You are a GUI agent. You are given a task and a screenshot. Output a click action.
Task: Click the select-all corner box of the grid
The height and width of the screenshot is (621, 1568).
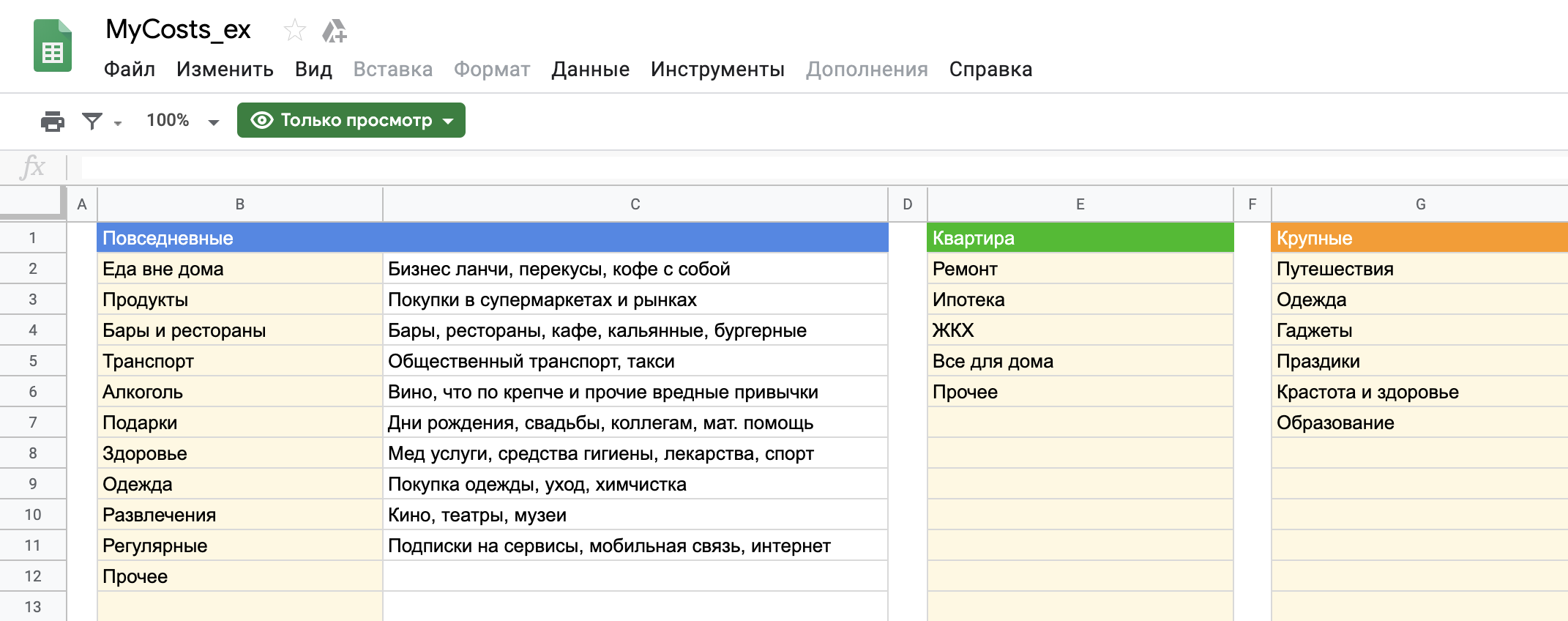(x=33, y=203)
